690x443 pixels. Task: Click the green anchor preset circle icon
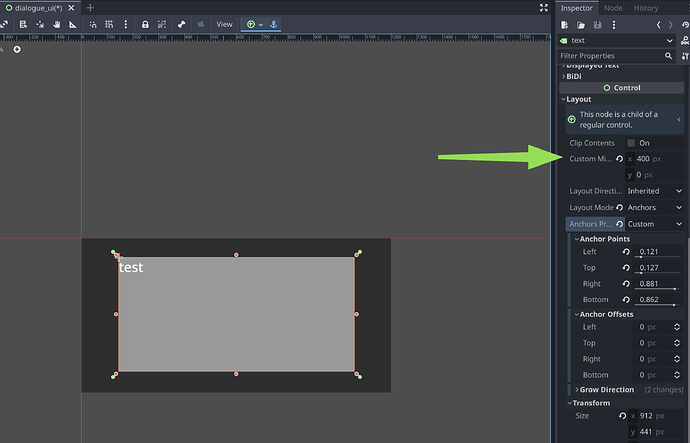click(251, 25)
